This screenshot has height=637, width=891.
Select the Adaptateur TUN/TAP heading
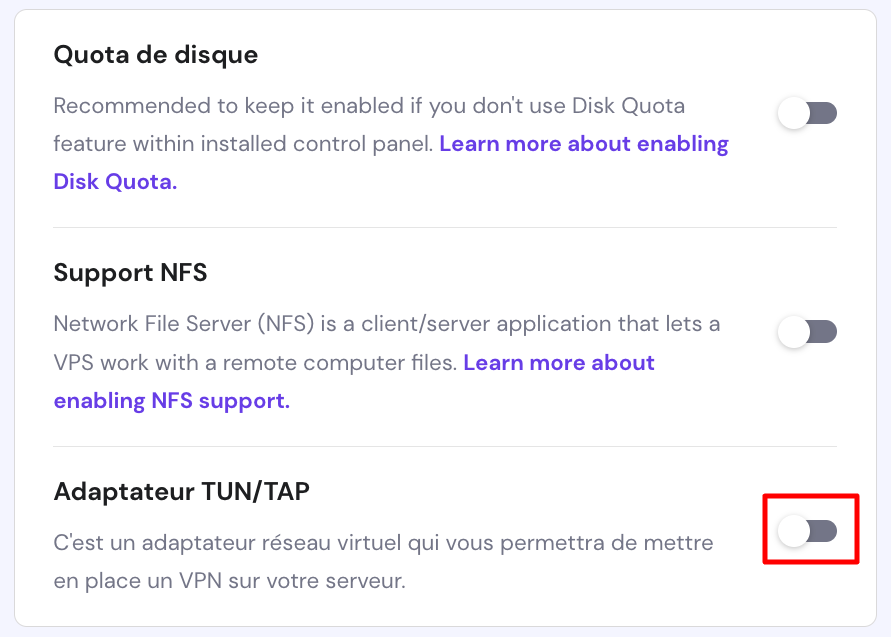(x=181, y=492)
